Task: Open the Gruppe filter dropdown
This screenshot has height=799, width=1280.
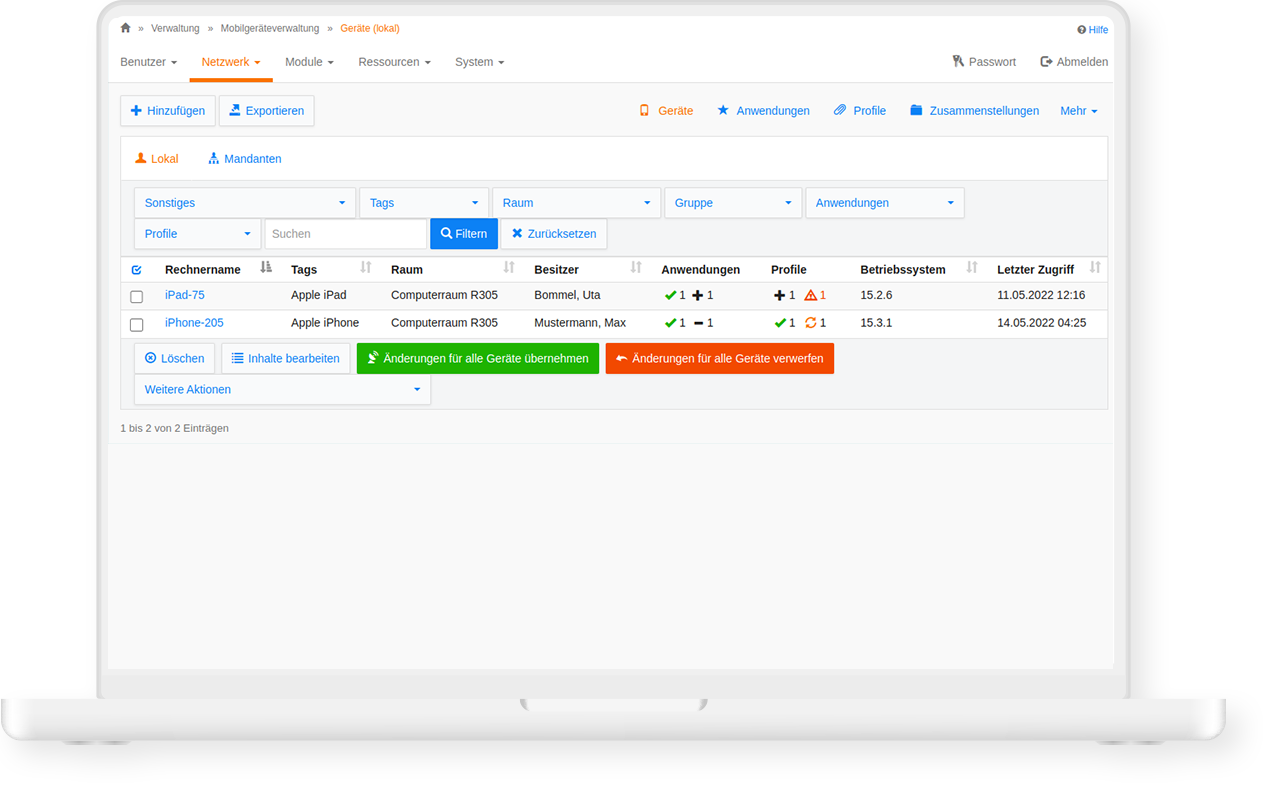Action: click(733, 203)
